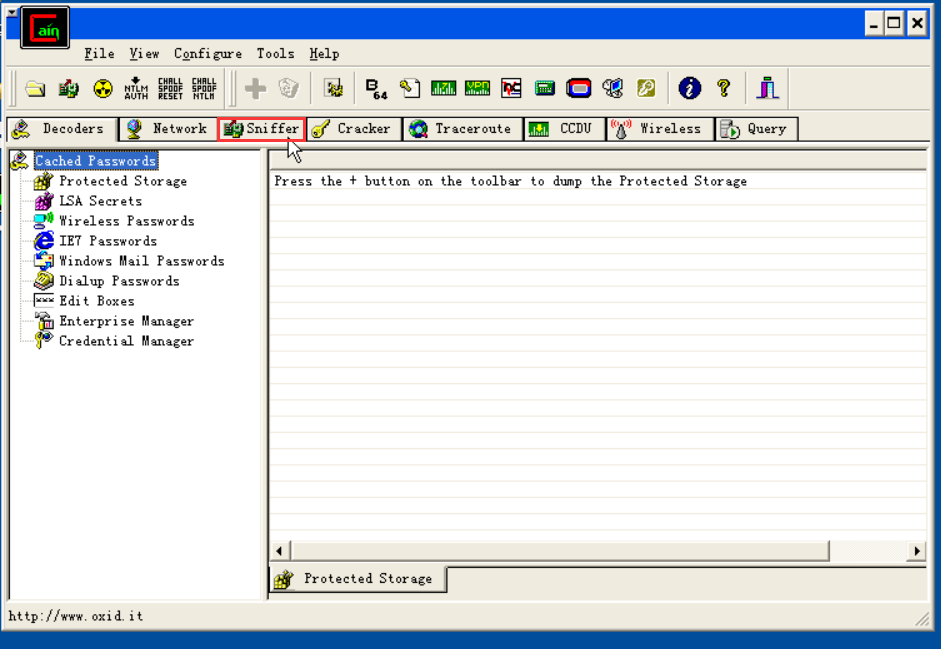Open the Help menu
941x649 pixels.
click(x=324, y=53)
